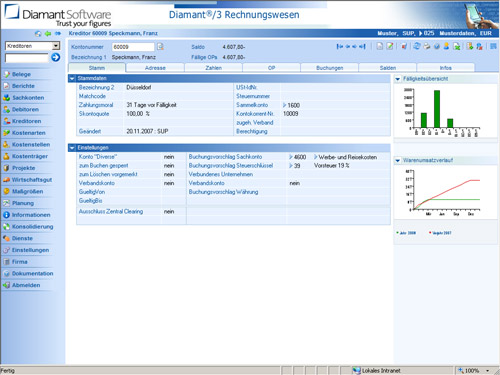Viewport: 500px width, 375px height.
Task: Collapse the Stammdaten section
Action: (72, 78)
